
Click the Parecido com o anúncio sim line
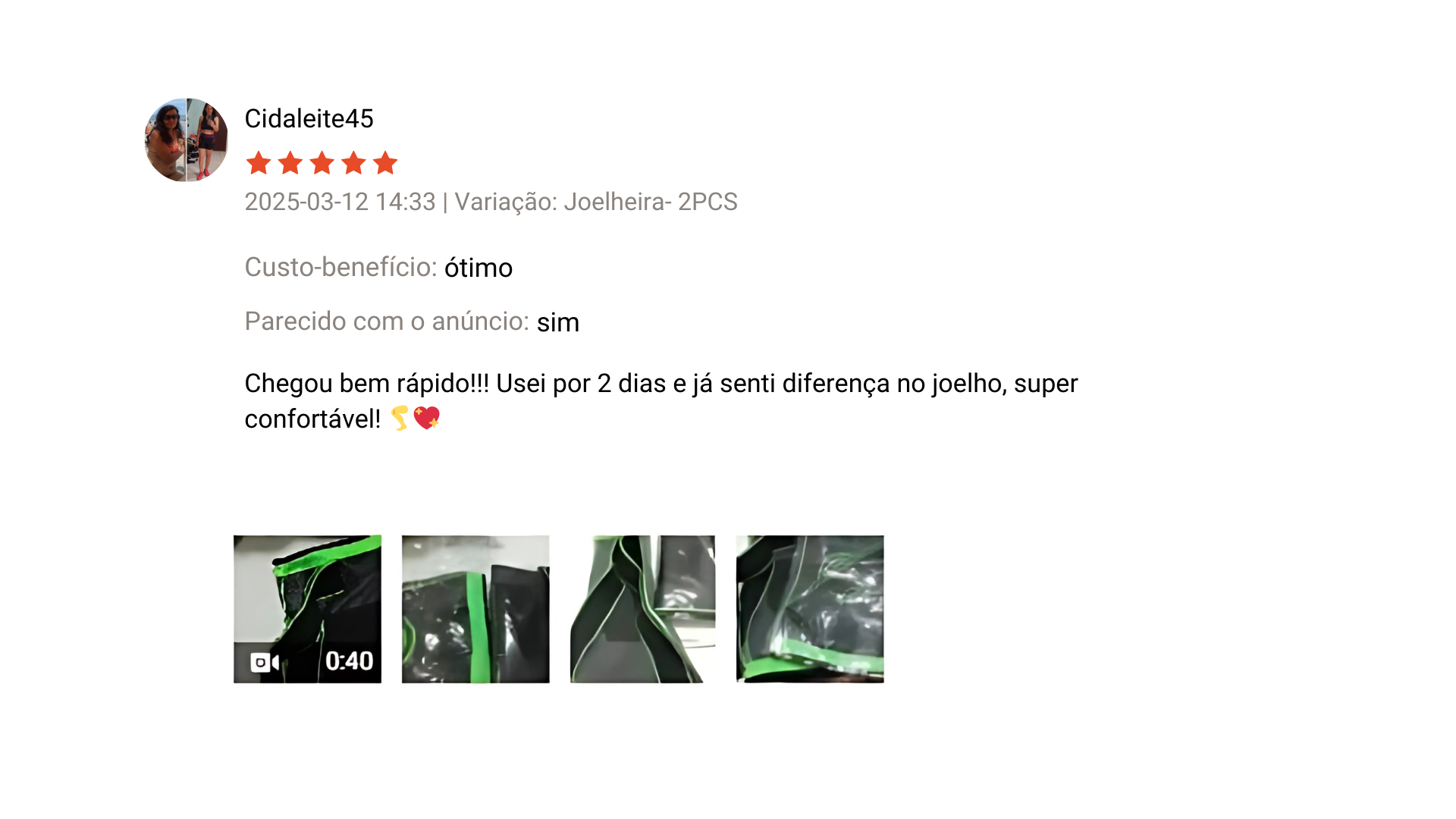click(412, 322)
